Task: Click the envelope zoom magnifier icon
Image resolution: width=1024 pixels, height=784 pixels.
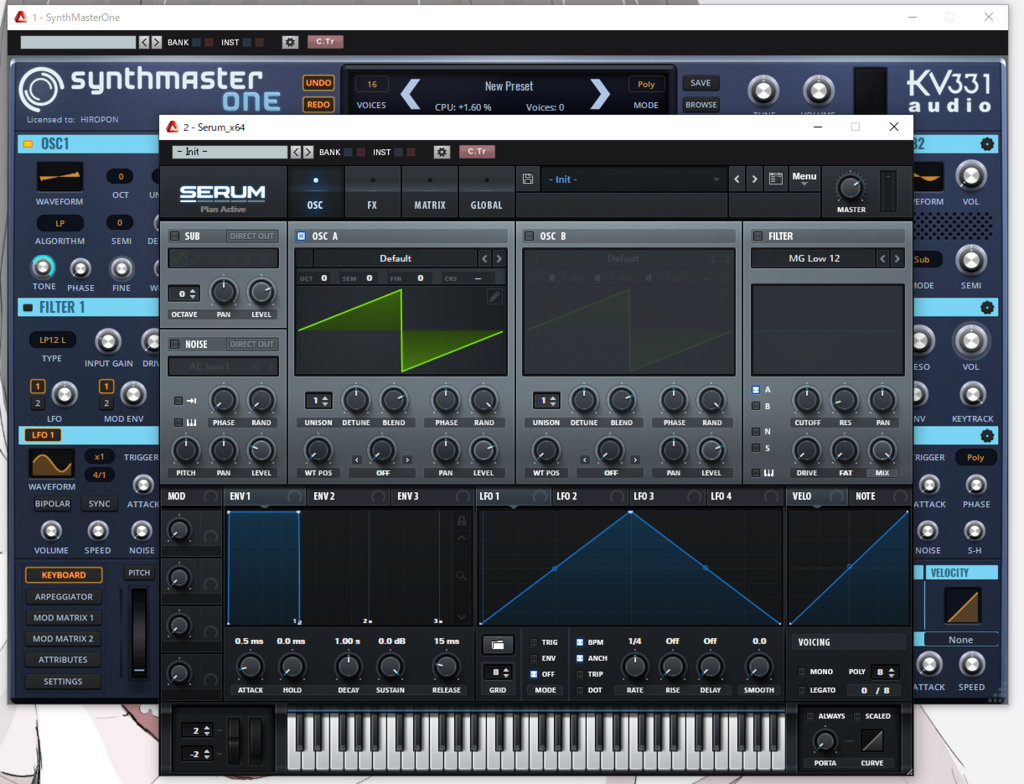Action: tap(461, 576)
